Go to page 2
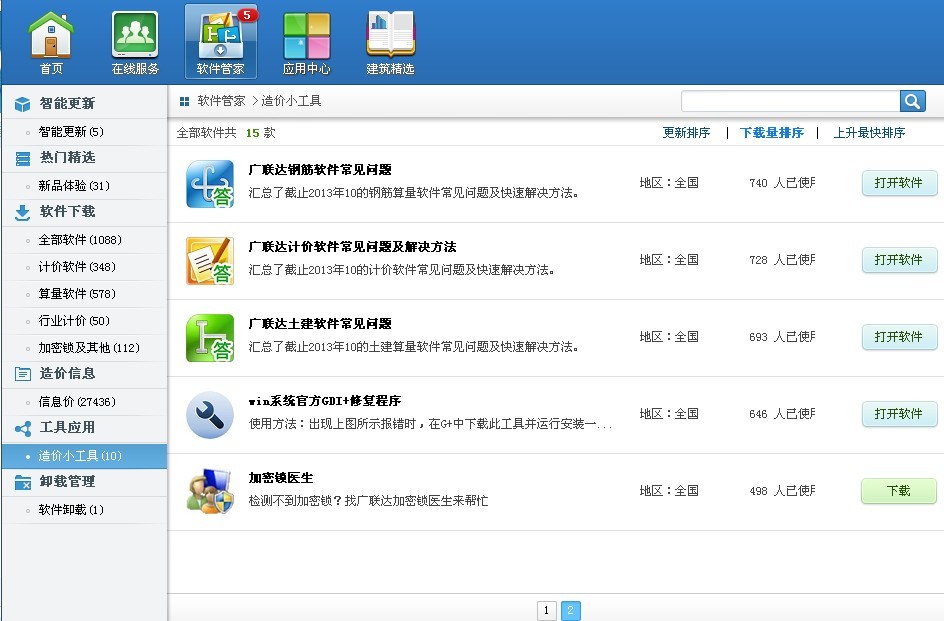Viewport: 944px width, 621px height. point(571,611)
